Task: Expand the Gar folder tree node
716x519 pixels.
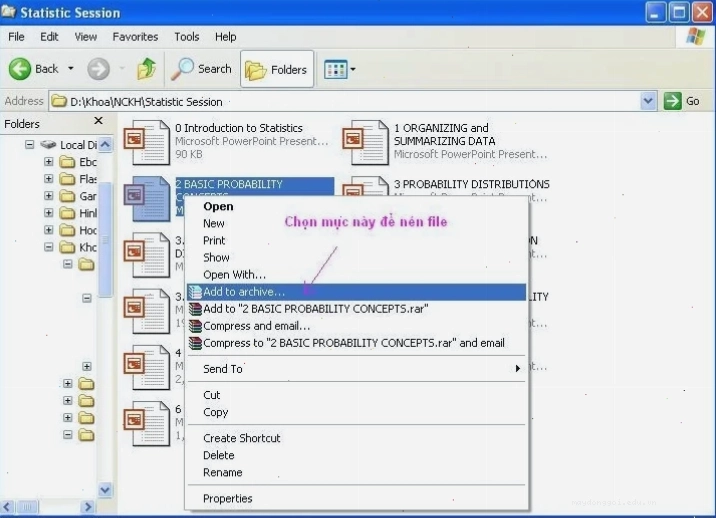Action: point(48,196)
